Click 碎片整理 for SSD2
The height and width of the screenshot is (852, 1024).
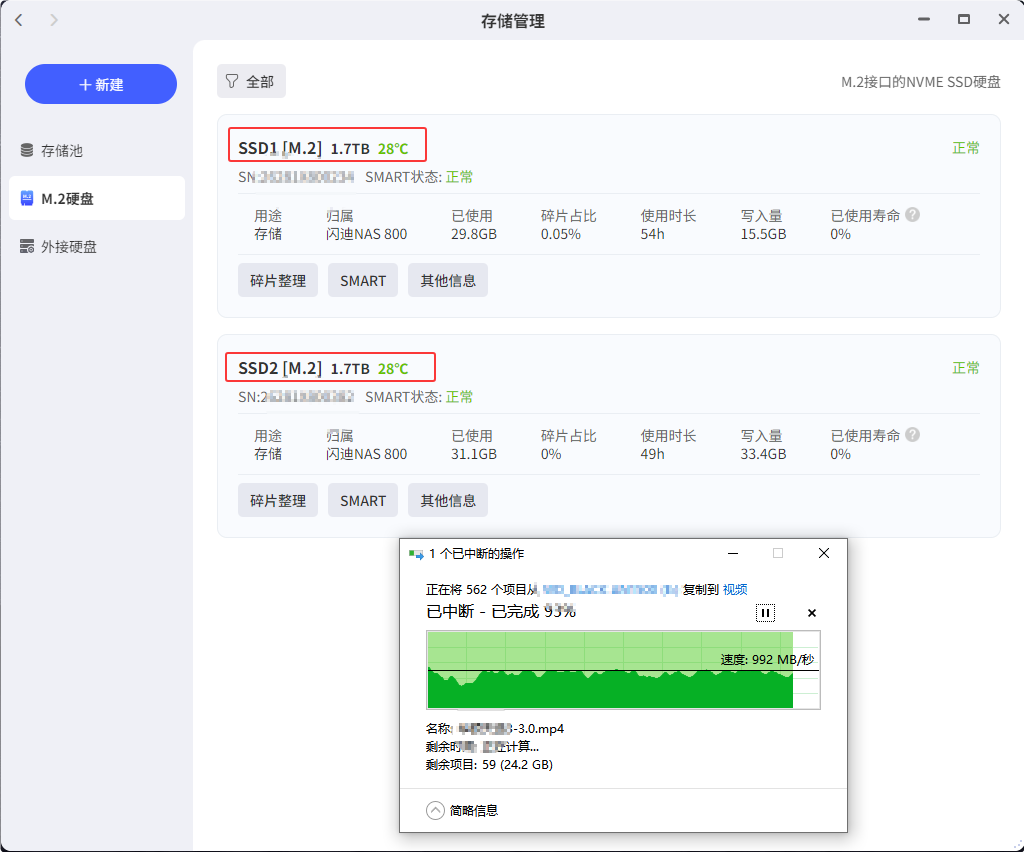point(278,501)
